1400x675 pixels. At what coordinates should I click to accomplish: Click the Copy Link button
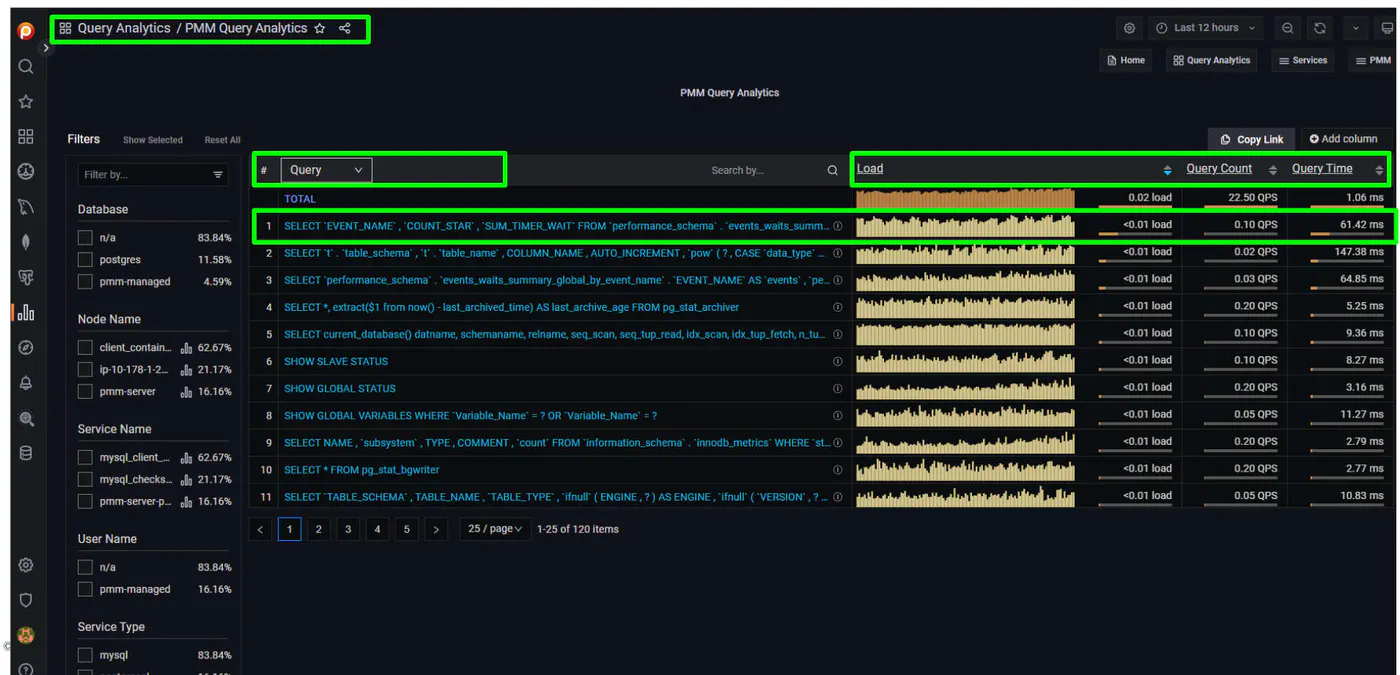[x=1252, y=139]
